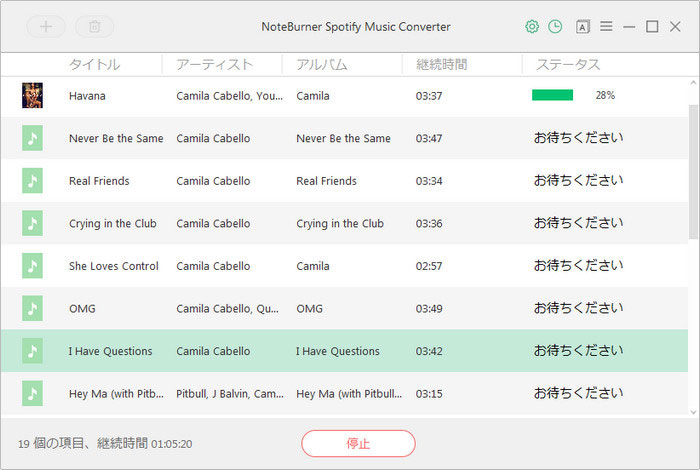The image size is (700, 470).
Task: Click album I Have Questions
Action: pos(338,351)
